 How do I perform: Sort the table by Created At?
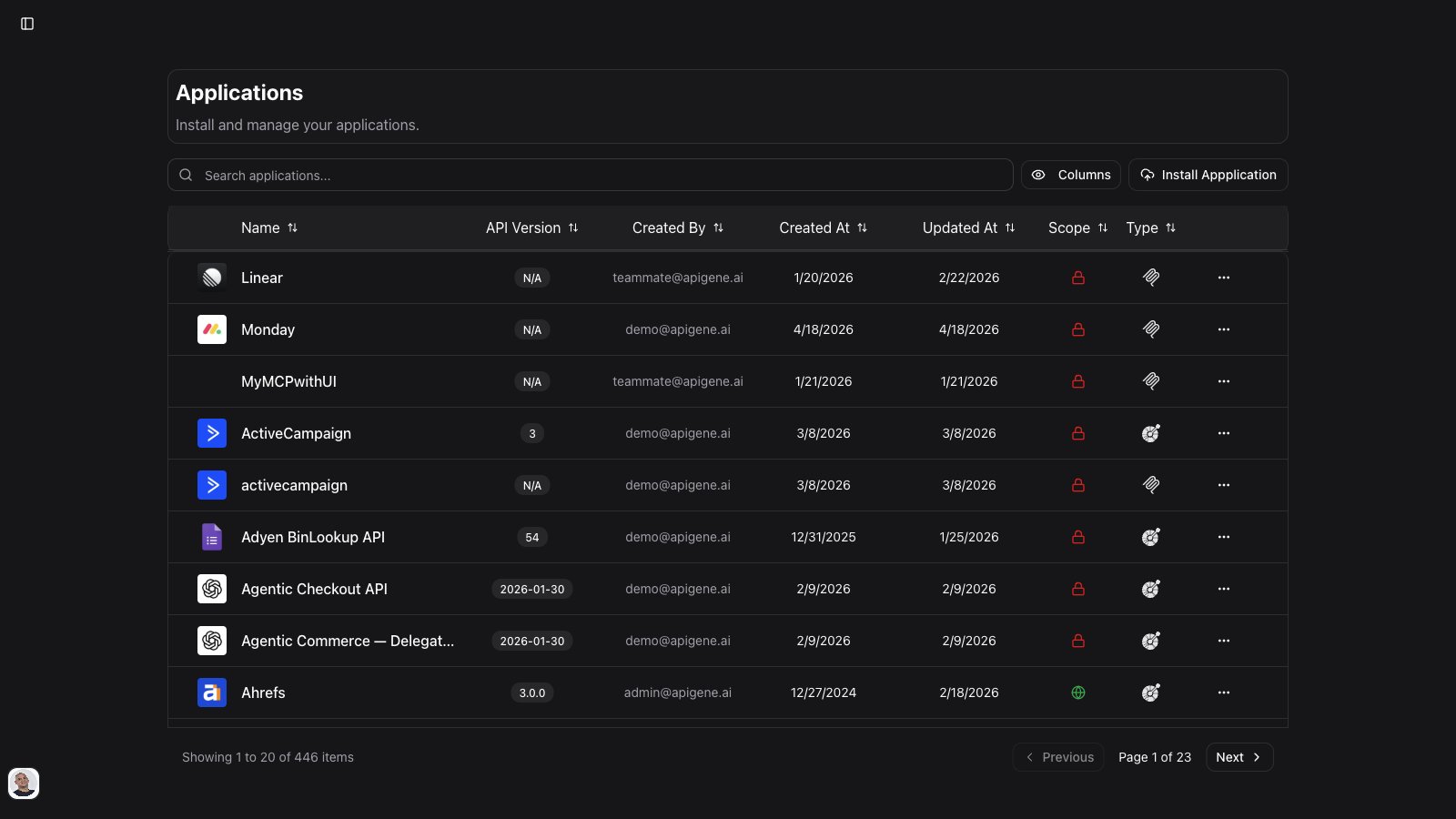tap(824, 227)
